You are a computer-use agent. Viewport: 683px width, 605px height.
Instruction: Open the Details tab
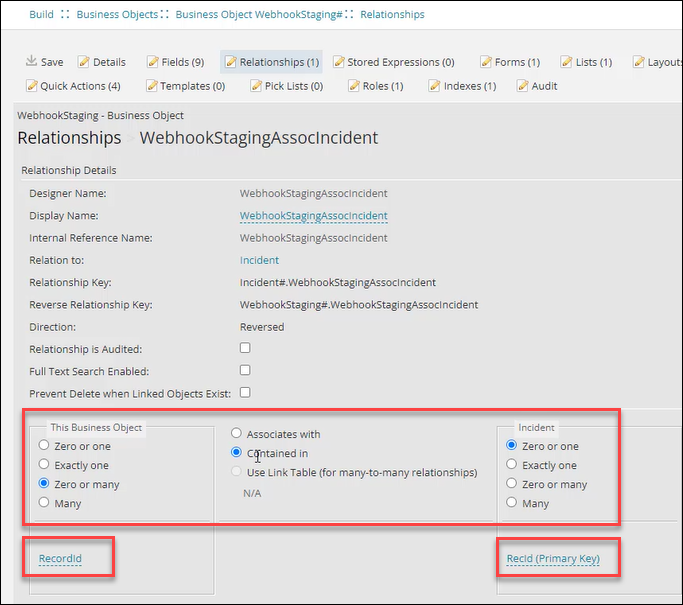click(x=102, y=62)
